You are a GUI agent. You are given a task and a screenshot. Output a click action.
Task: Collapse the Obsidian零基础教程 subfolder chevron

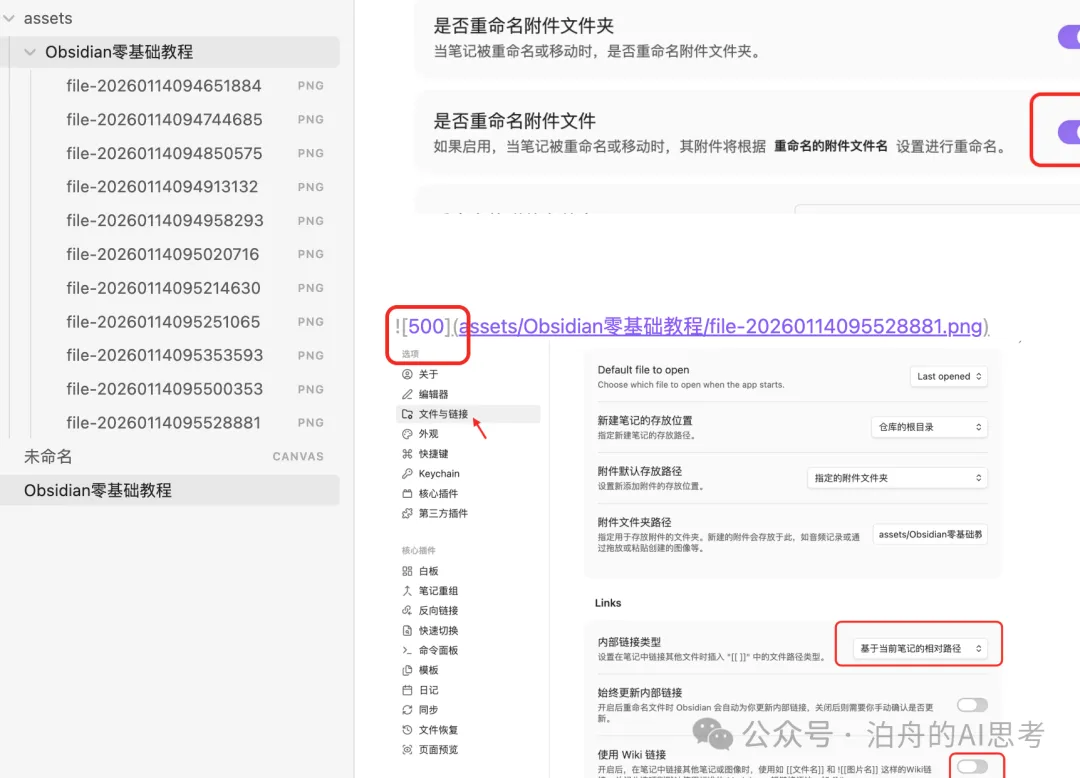pyautogui.click(x=30, y=52)
